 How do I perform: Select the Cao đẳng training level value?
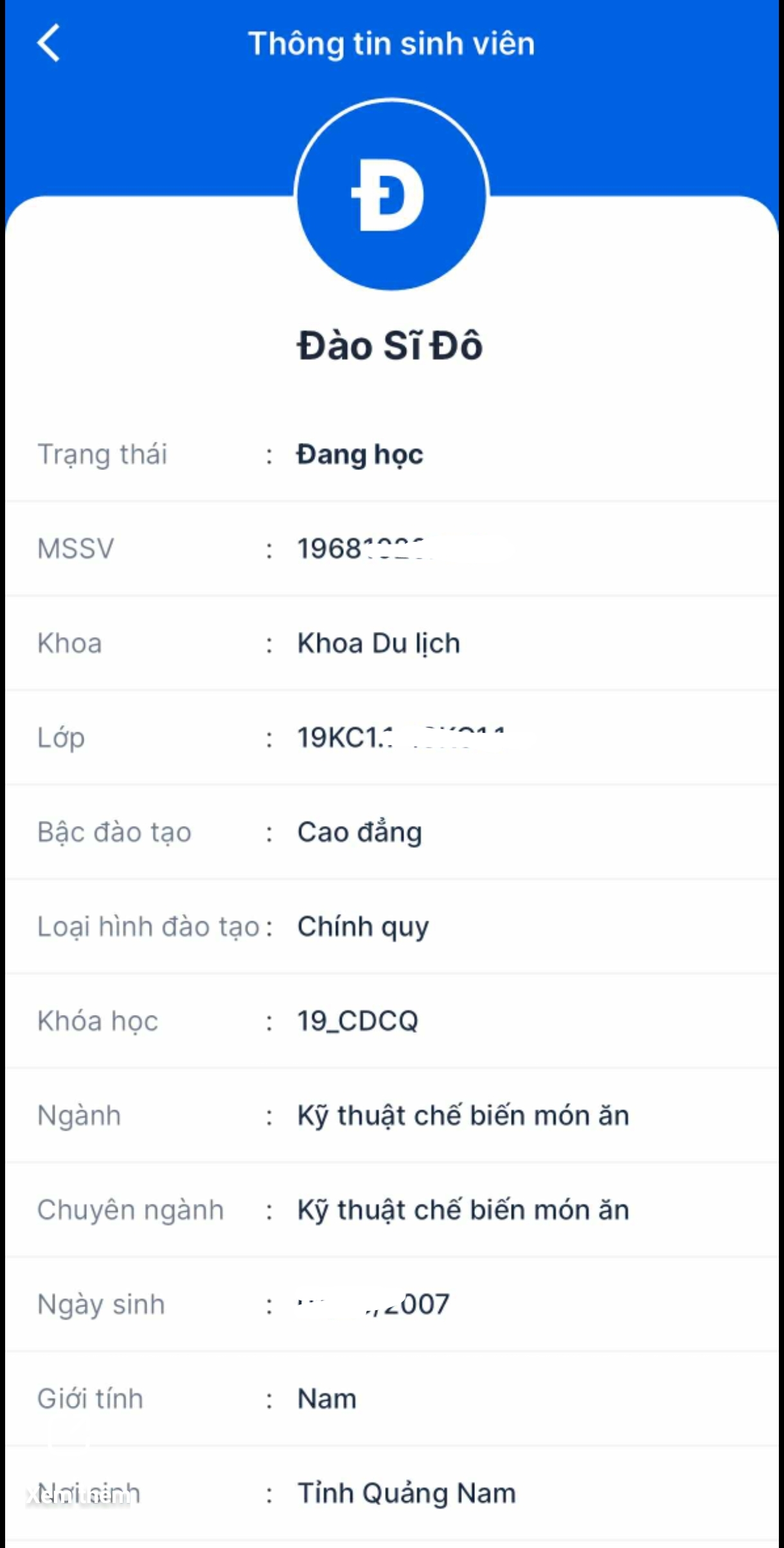tap(359, 833)
